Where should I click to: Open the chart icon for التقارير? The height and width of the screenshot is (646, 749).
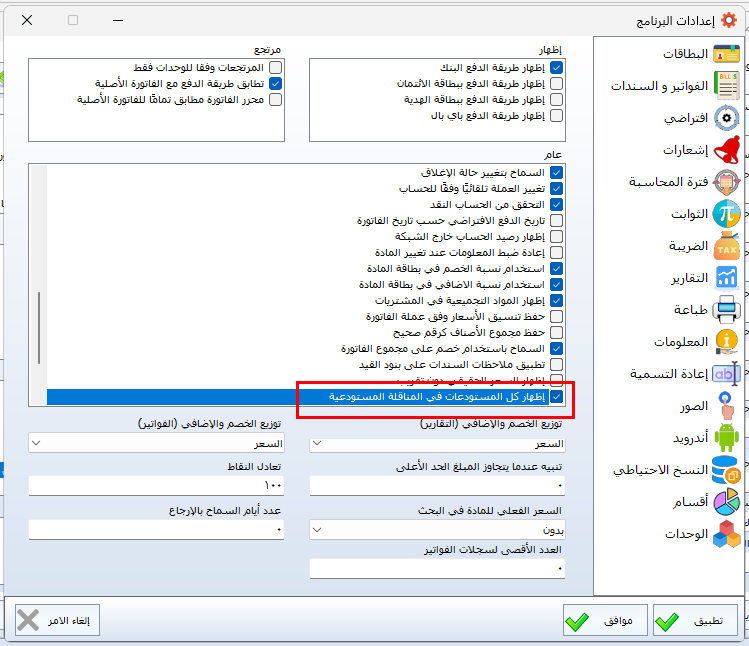pos(727,278)
